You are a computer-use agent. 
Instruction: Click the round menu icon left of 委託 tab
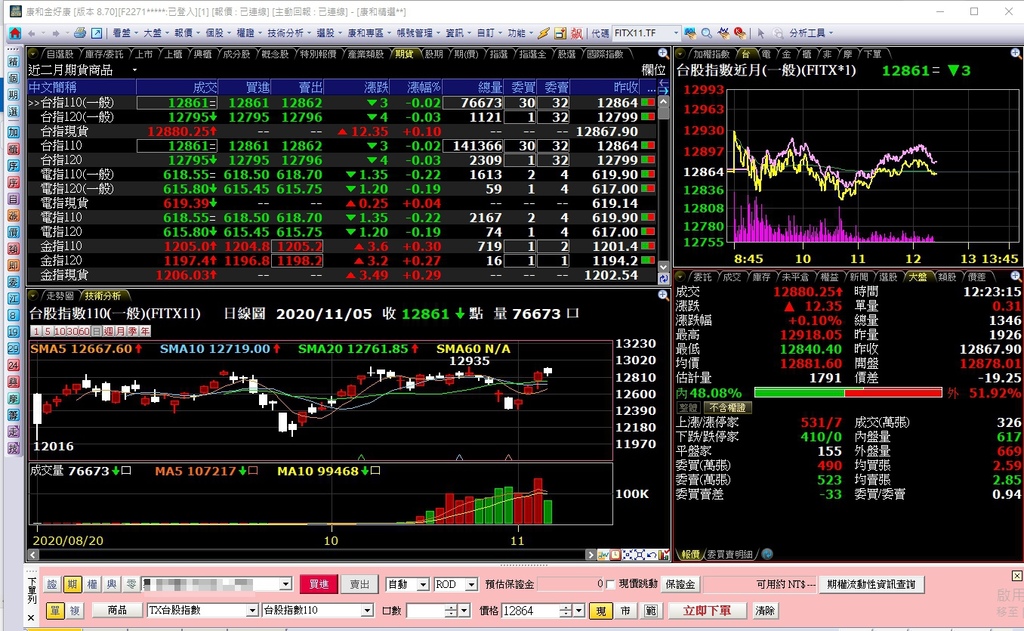point(680,277)
